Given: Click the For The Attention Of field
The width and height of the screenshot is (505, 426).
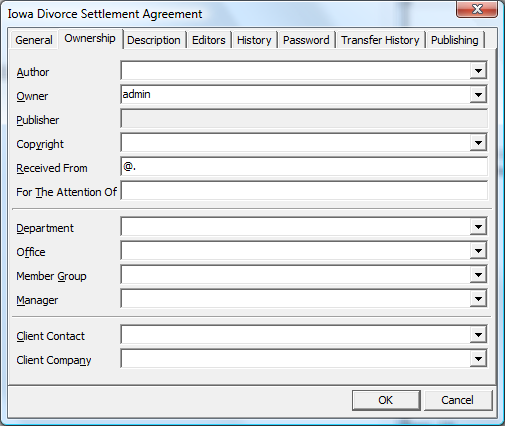Looking at the screenshot, I should (304, 191).
